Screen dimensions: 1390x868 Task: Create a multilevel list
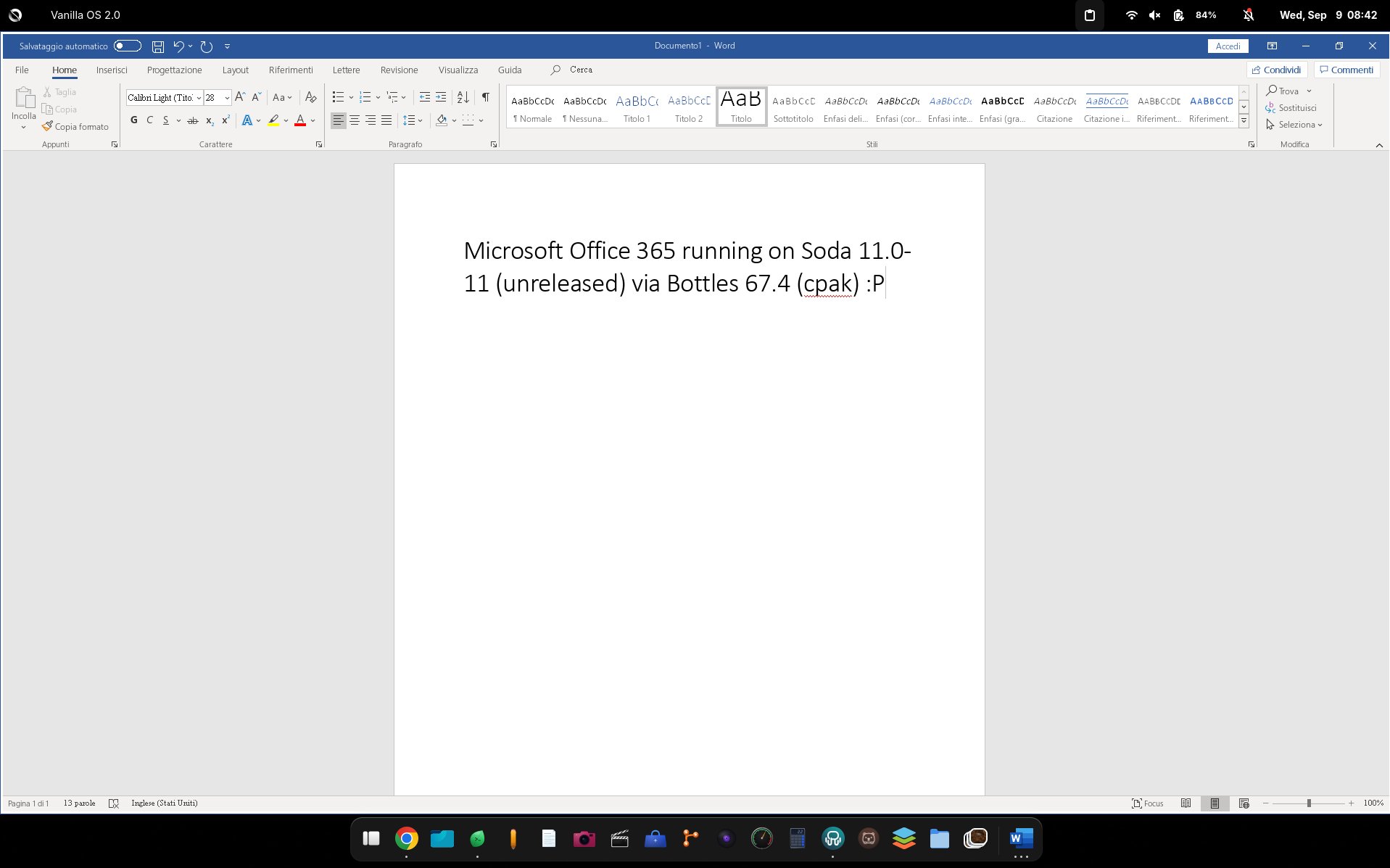(392, 97)
